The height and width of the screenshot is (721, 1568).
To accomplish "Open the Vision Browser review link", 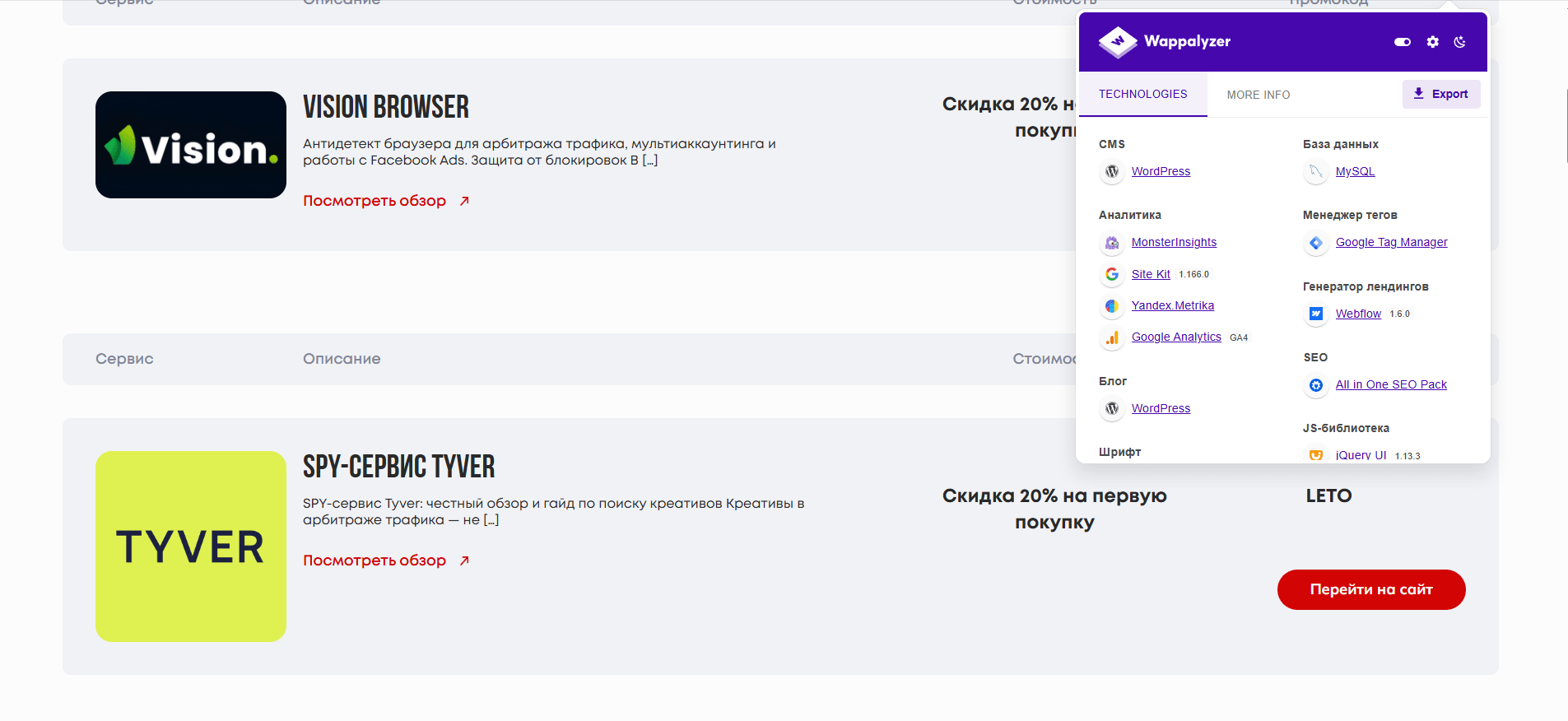I will (375, 201).
